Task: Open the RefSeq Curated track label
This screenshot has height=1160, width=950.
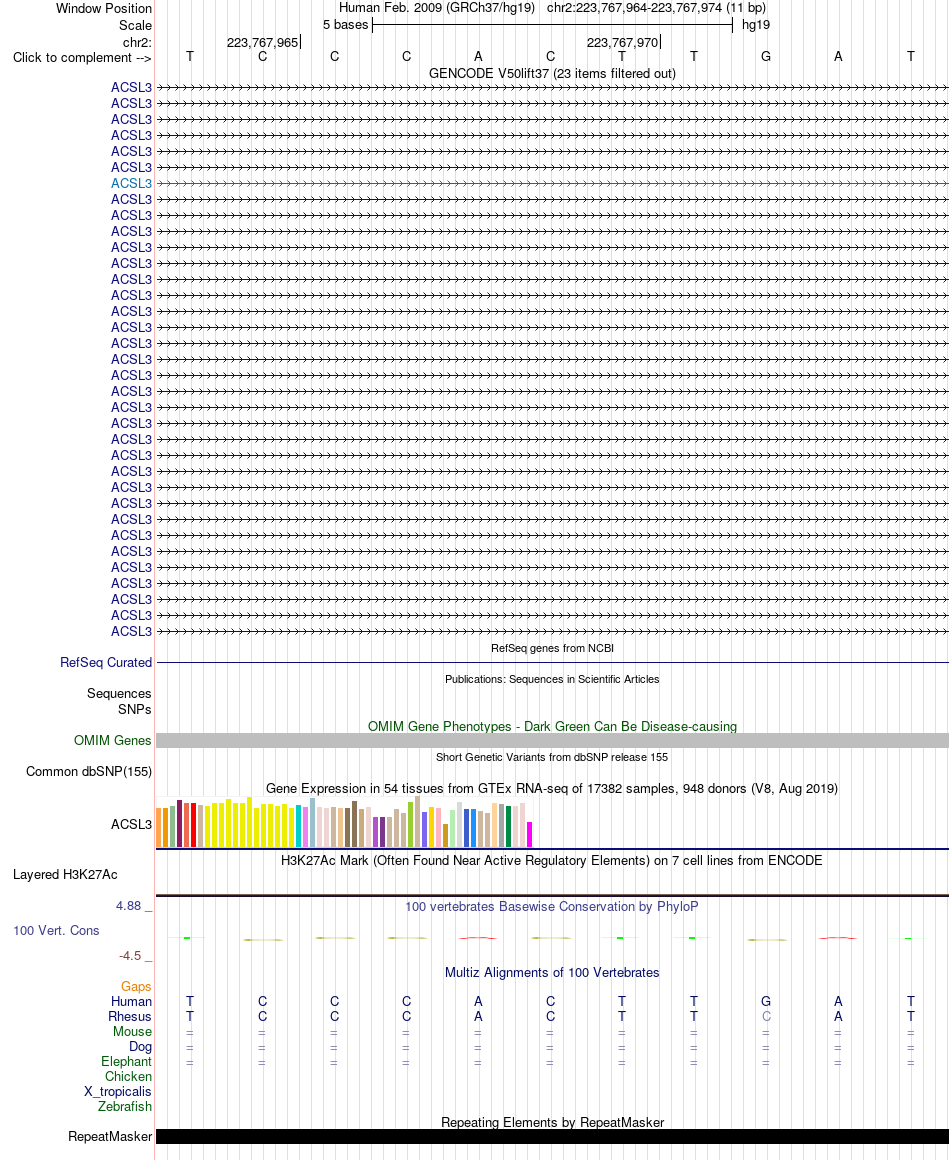Action: pos(106,663)
